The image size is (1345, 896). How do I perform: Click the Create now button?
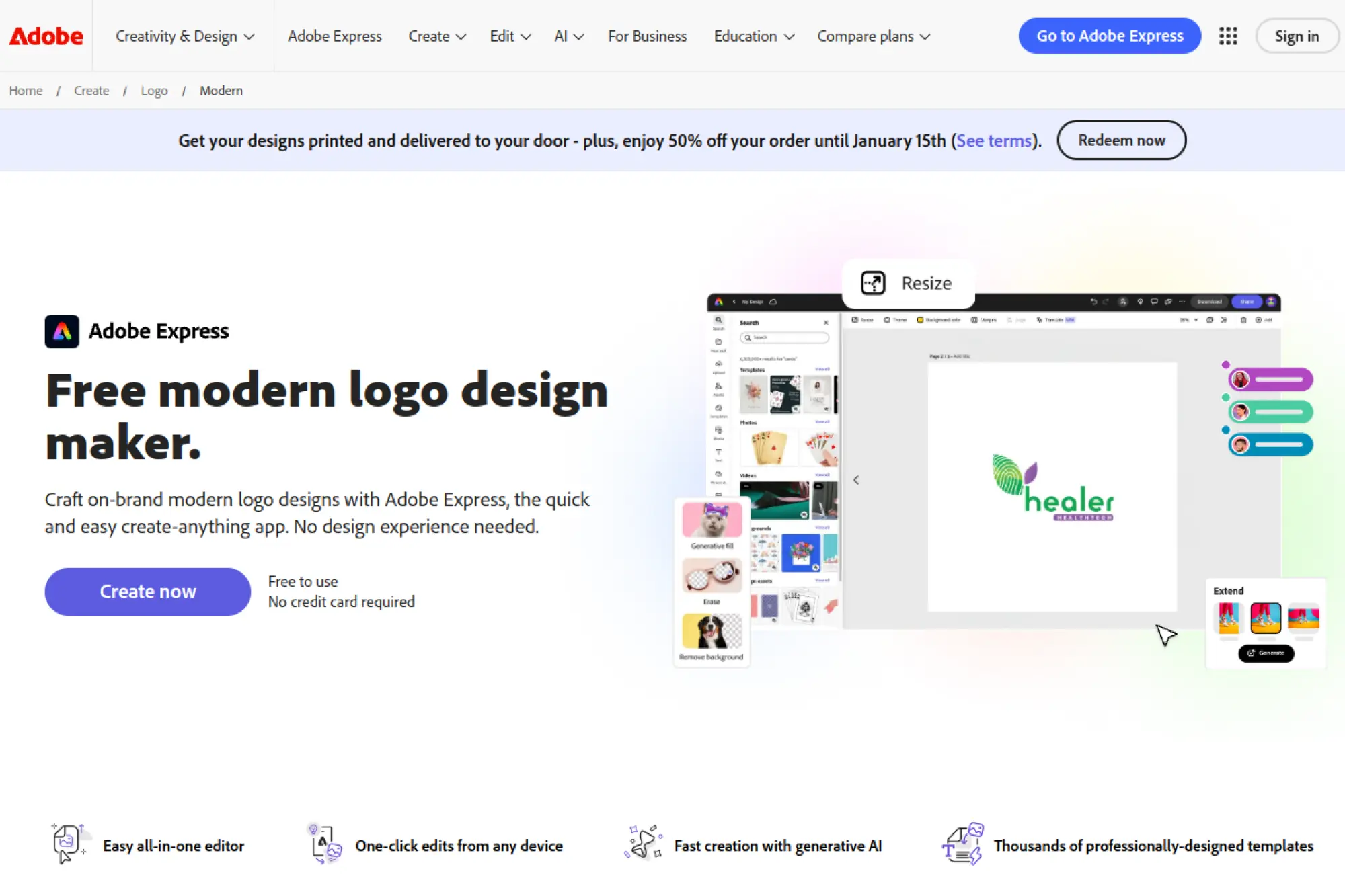click(147, 592)
